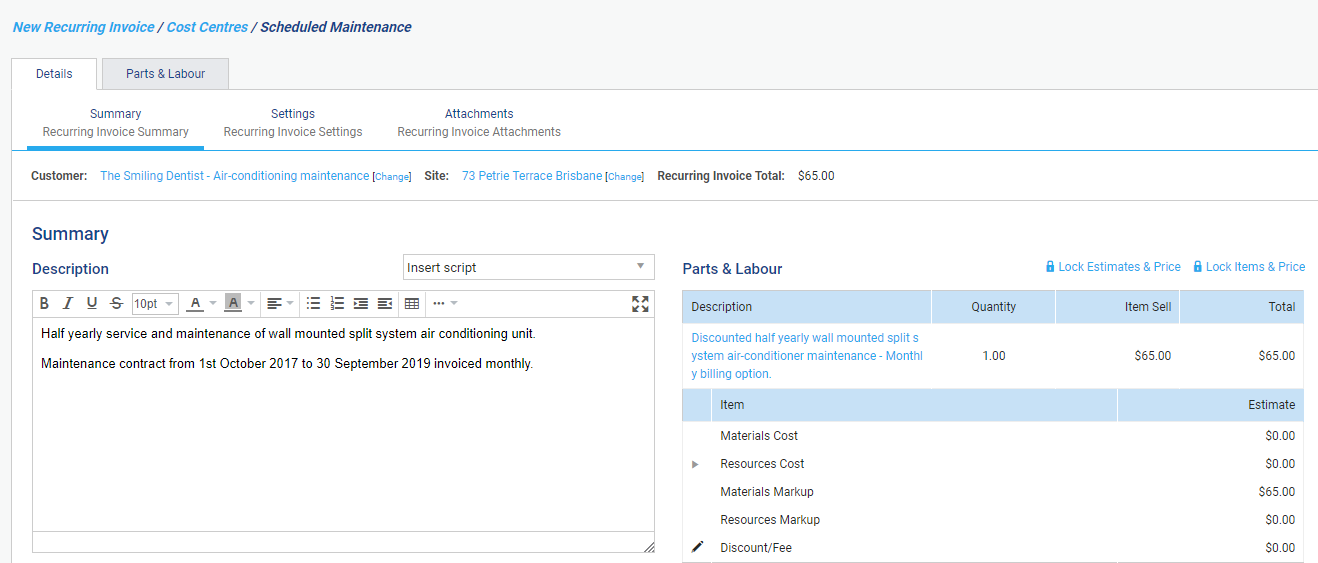The width and height of the screenshot is (1318, 563).
Task: Expand description editor to fullscreen
Action: (640, 304)
